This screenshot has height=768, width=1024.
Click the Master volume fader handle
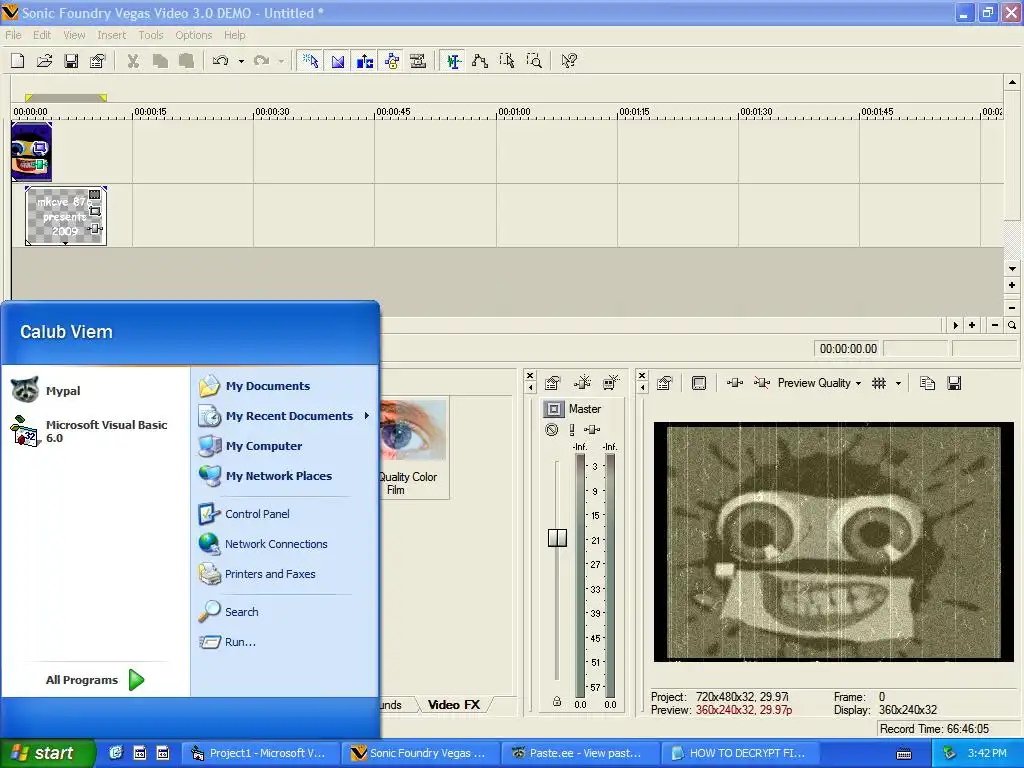pyautogui.click(x=557, y=537)
